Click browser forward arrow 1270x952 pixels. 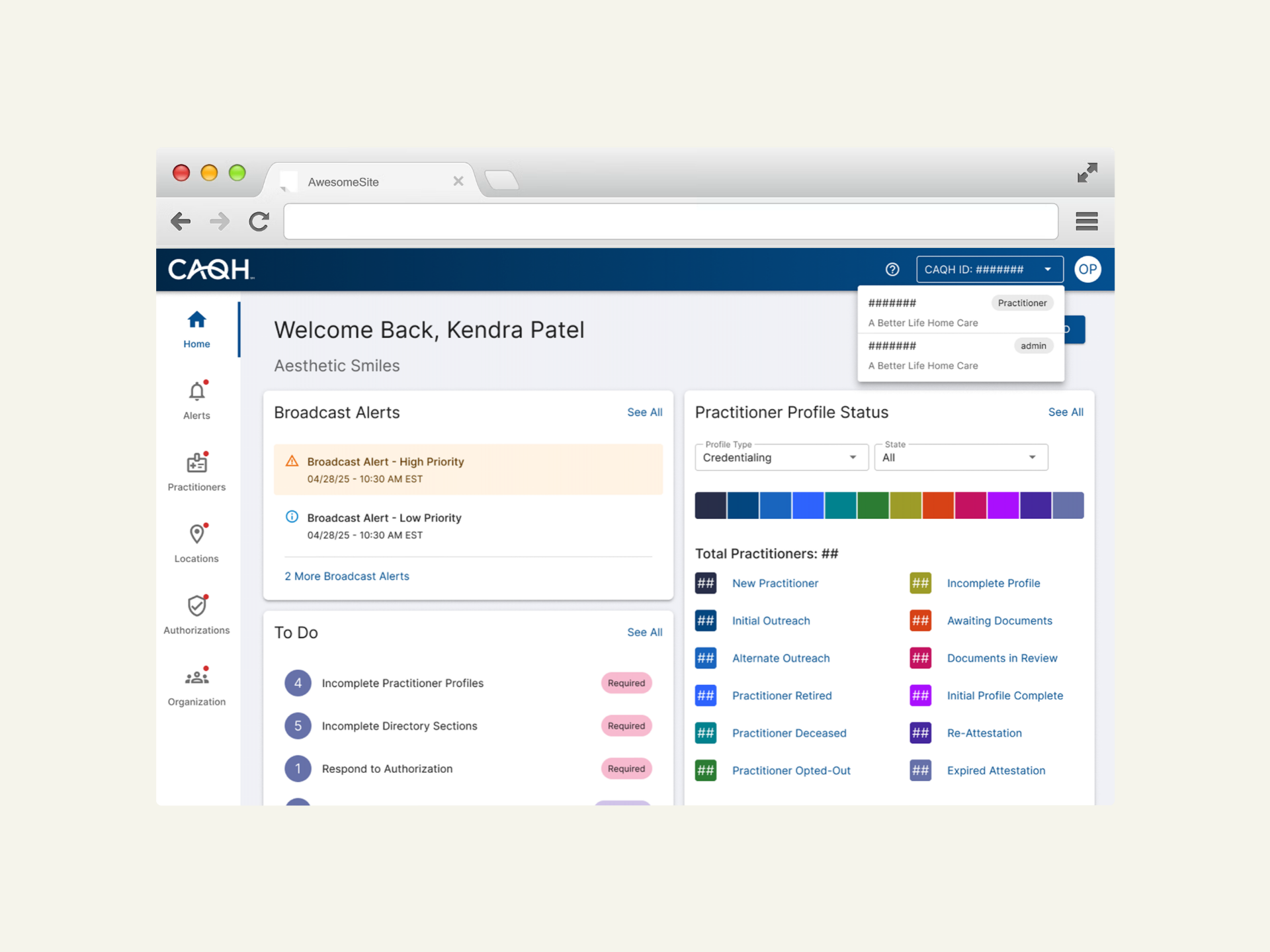tap(220, 221)
